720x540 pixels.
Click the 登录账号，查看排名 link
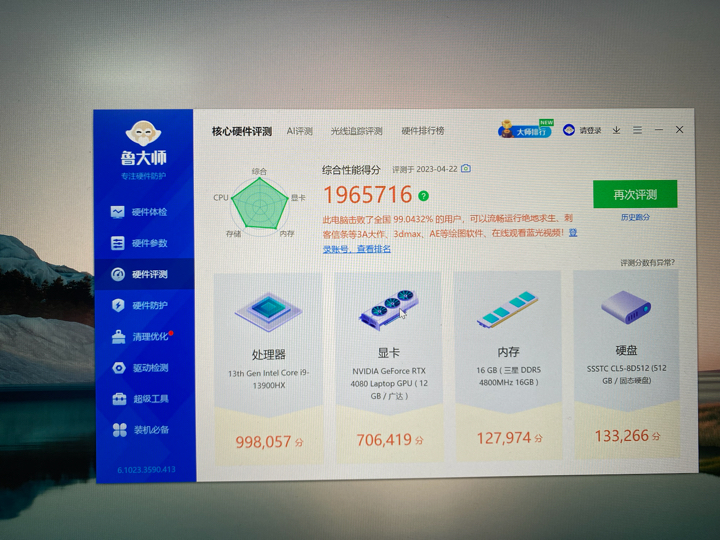coord(357,249)
